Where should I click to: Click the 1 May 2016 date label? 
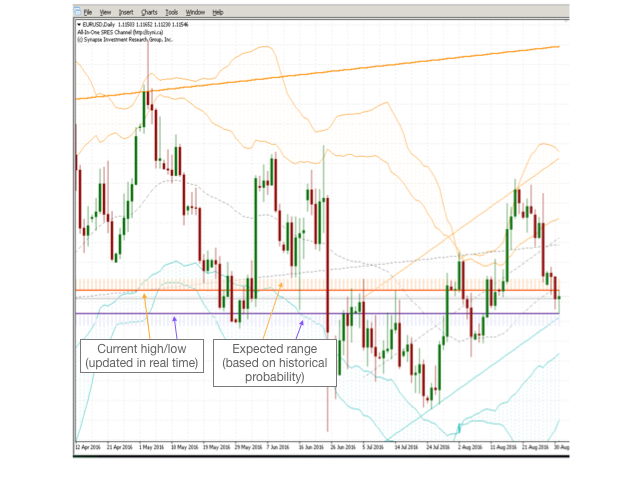[151, 447]
